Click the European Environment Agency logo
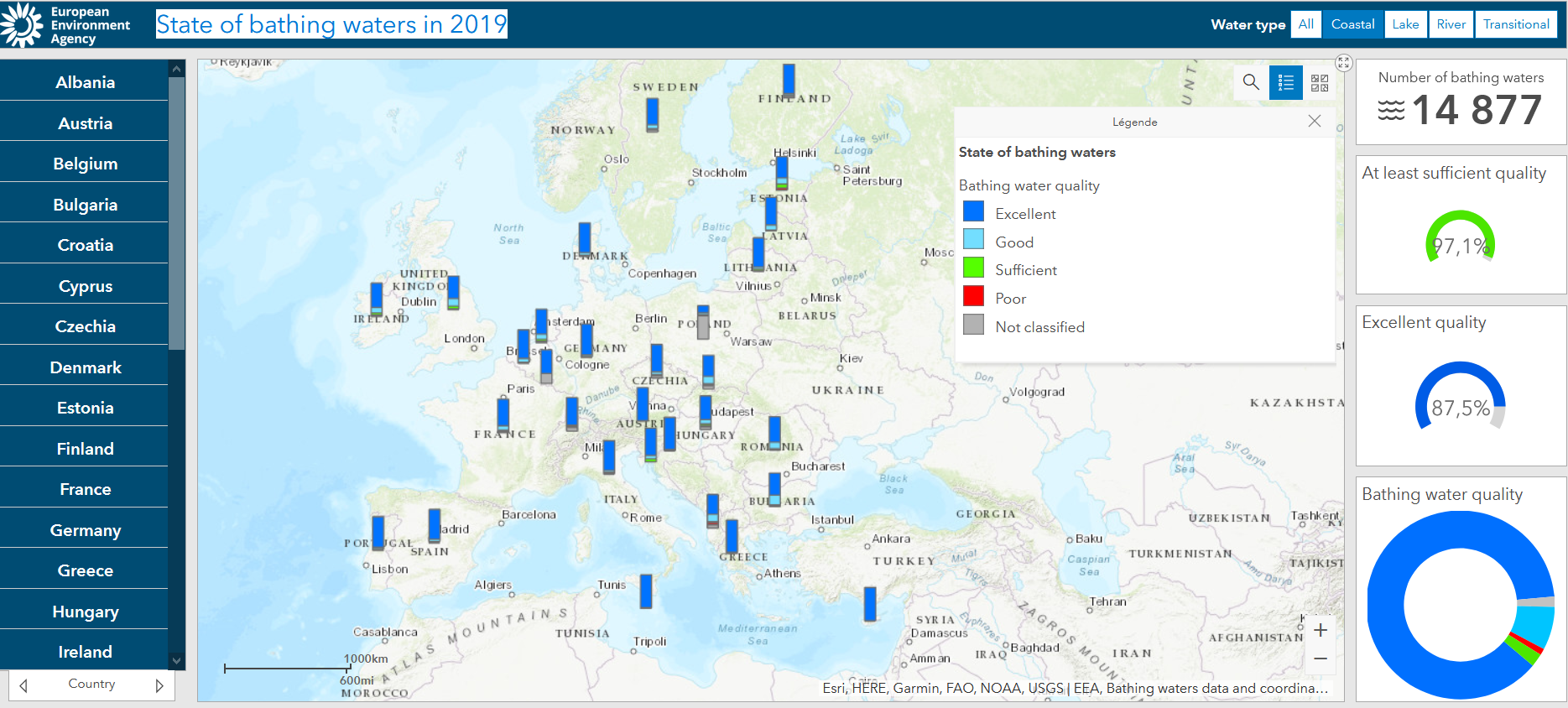The image size is (1568, 708). (x=65, y=25)
